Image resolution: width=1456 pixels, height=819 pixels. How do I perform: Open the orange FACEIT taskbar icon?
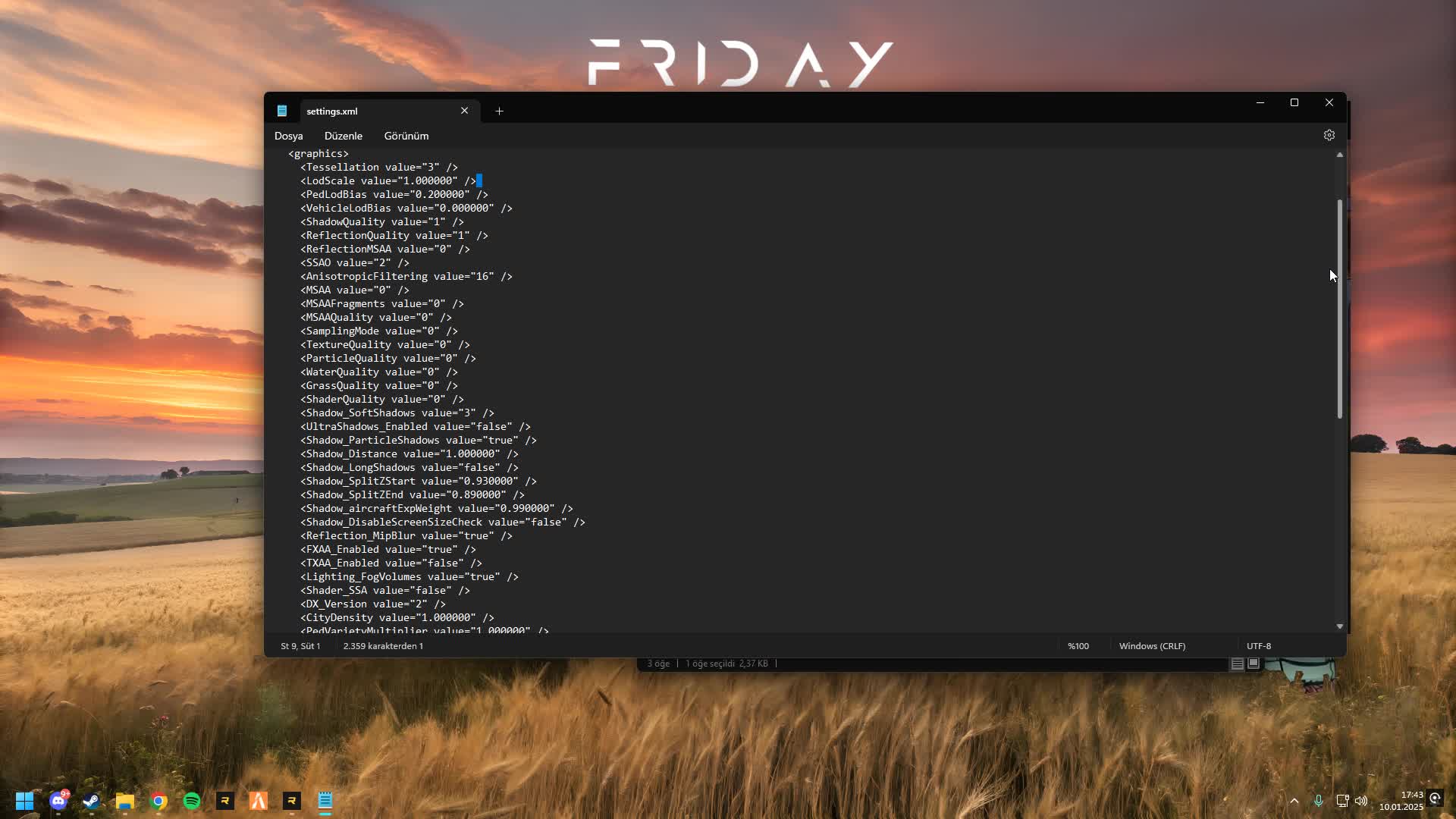(x=259, y=801)
